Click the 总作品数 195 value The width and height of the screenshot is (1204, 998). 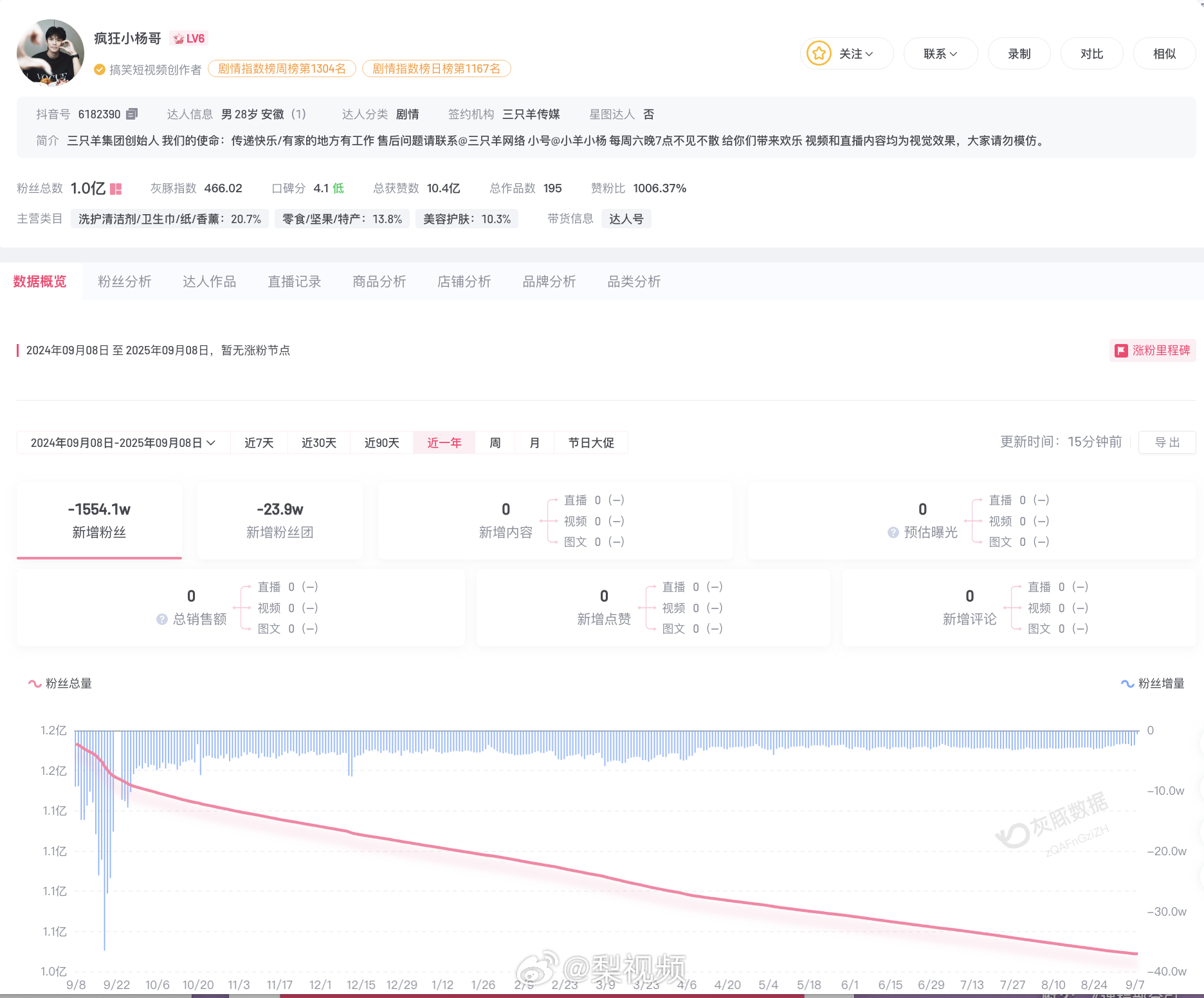[x=552, y=188]
